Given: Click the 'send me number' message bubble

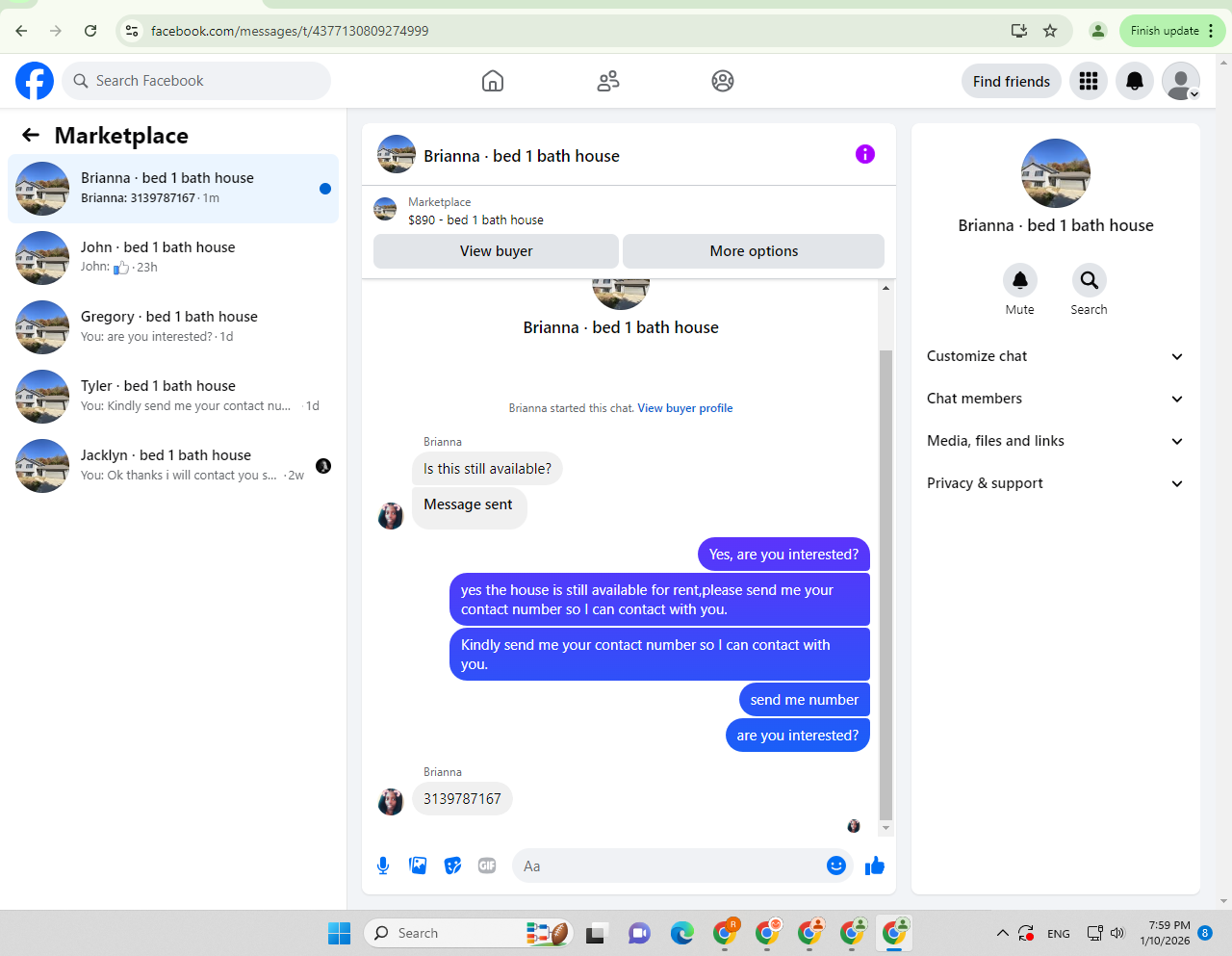Looking at the screenshot, I should [805, 700].
